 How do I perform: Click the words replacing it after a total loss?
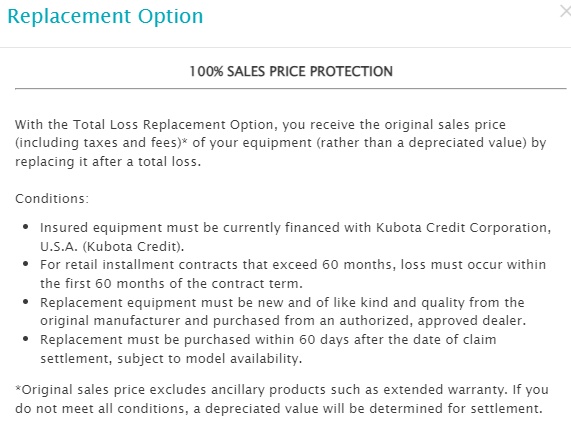click(108, 161)
